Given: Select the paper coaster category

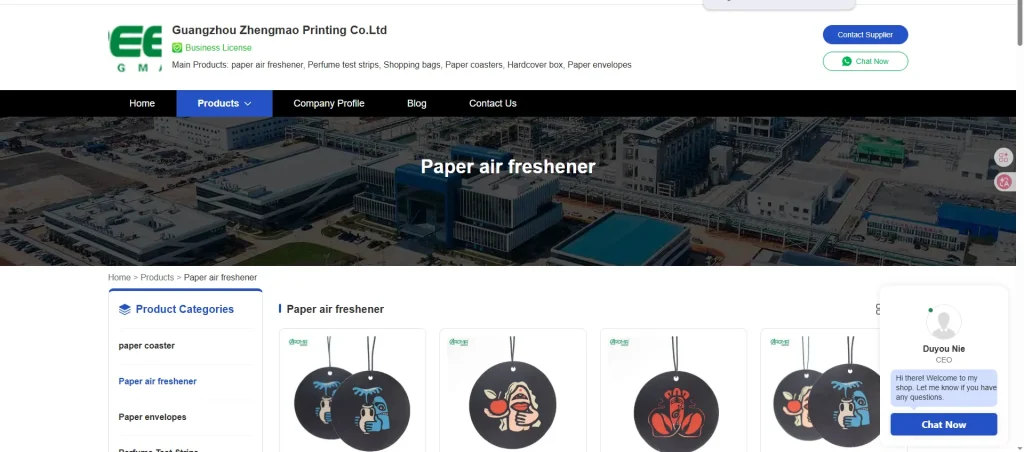Looking at the screenshot, I should pos(147,346).
